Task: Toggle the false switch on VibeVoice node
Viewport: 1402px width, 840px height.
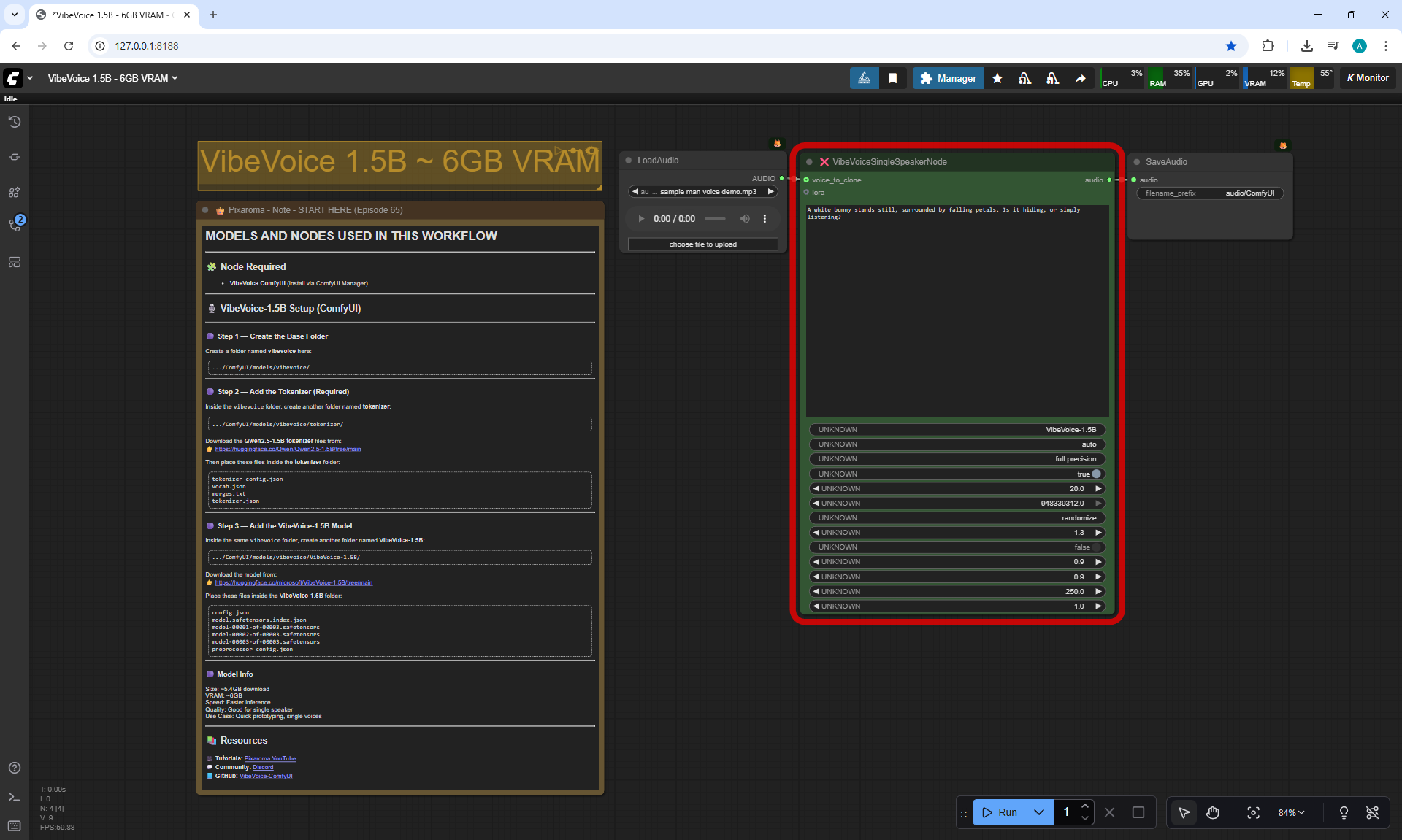Action: [x=1095, y=547]
